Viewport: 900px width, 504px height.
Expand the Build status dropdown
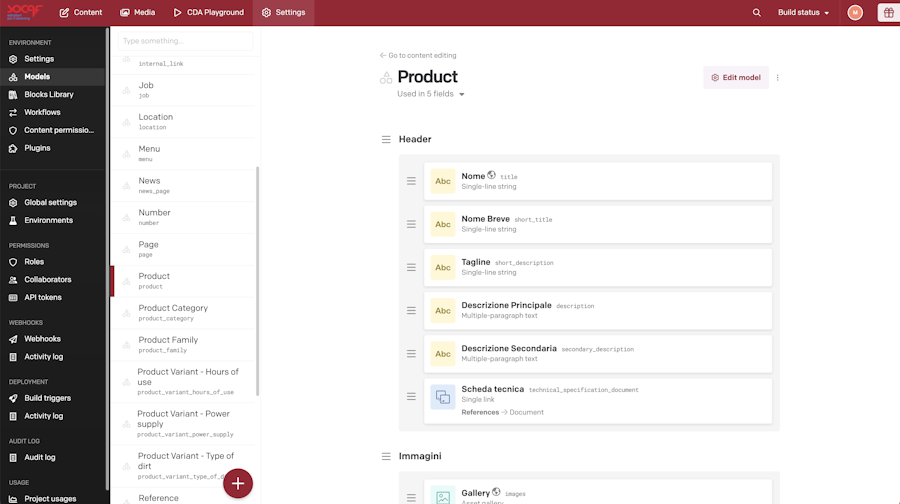803,13
